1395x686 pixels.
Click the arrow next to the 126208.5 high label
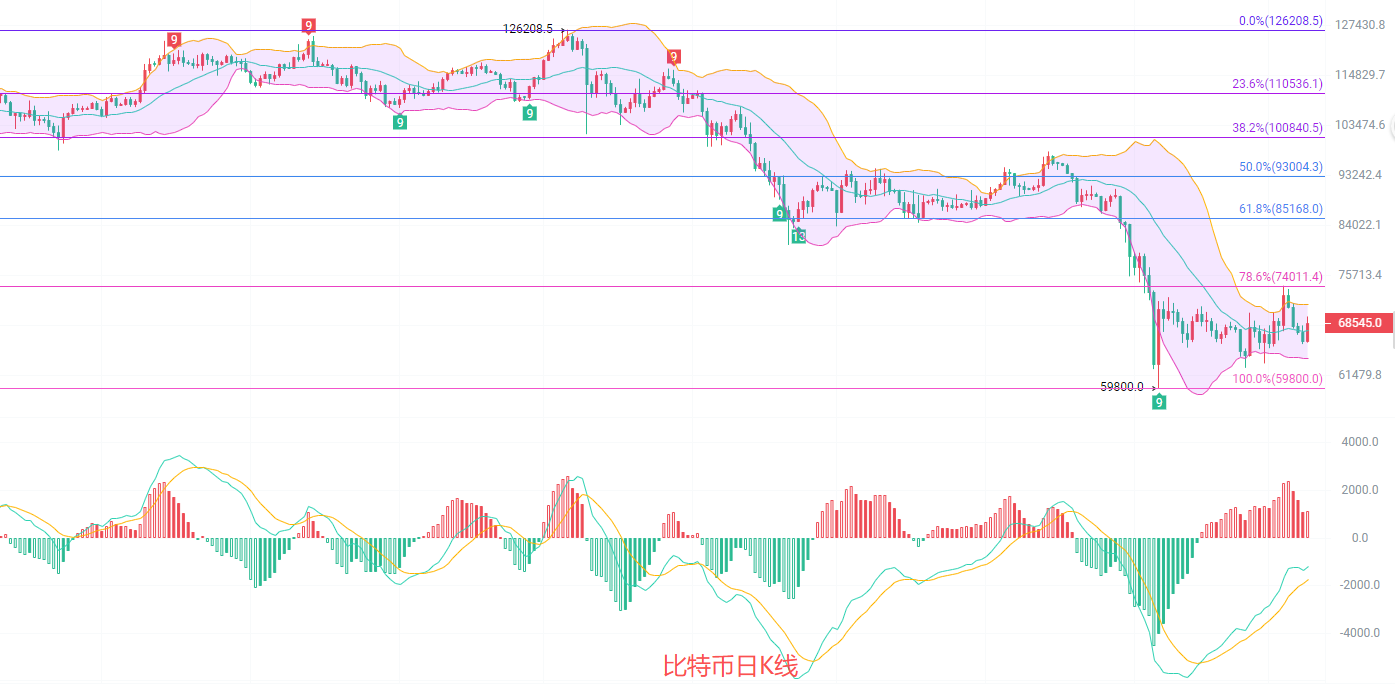pyautogui.click(x=562, y=30)
